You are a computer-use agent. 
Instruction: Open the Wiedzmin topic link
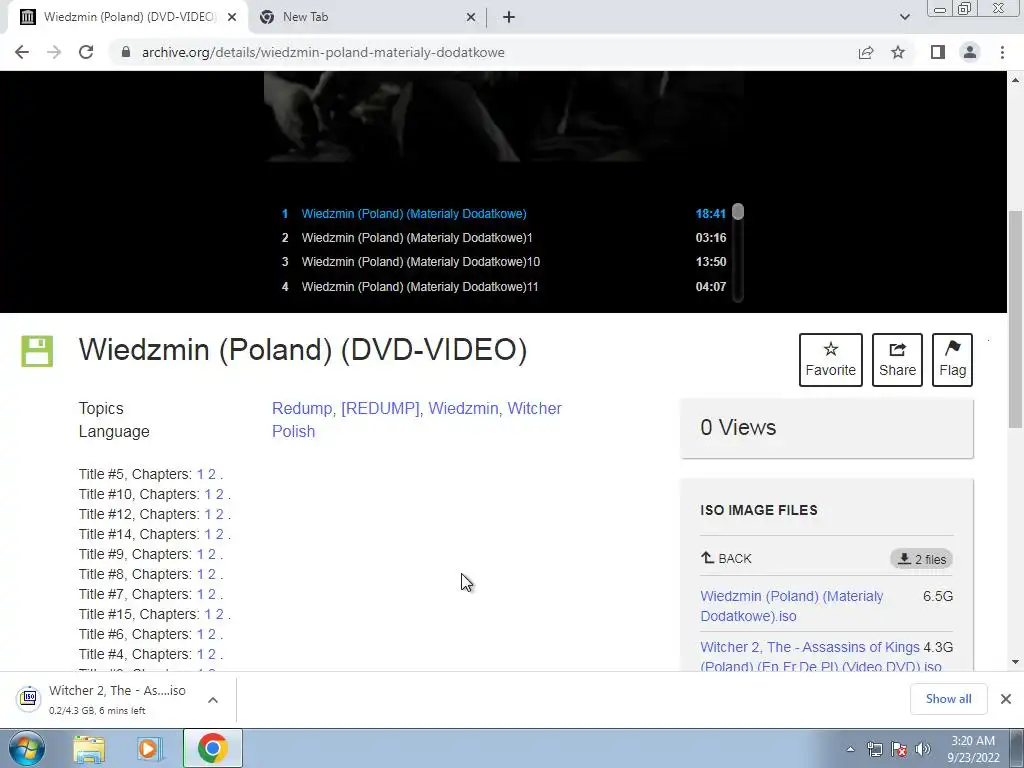[463, 408]
